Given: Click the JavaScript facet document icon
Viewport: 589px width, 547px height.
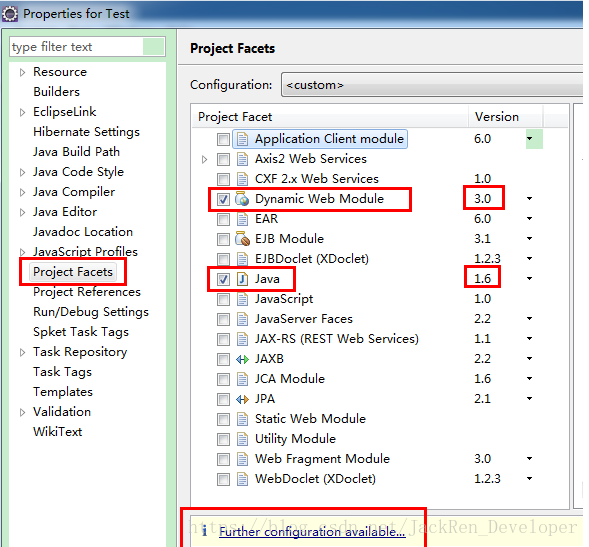Looking at the screenshot, I should pyautogui.click(x=242, y=299).
